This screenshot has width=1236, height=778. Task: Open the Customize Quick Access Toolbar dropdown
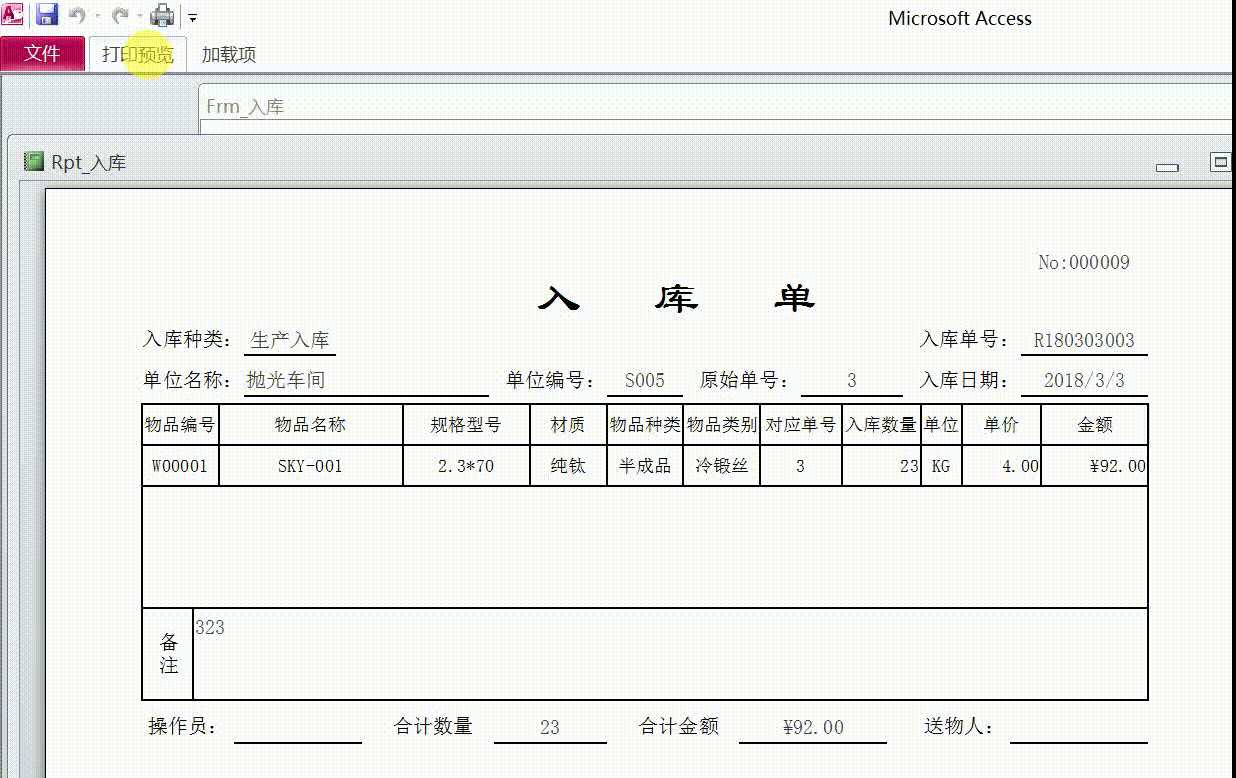[193, 18]
